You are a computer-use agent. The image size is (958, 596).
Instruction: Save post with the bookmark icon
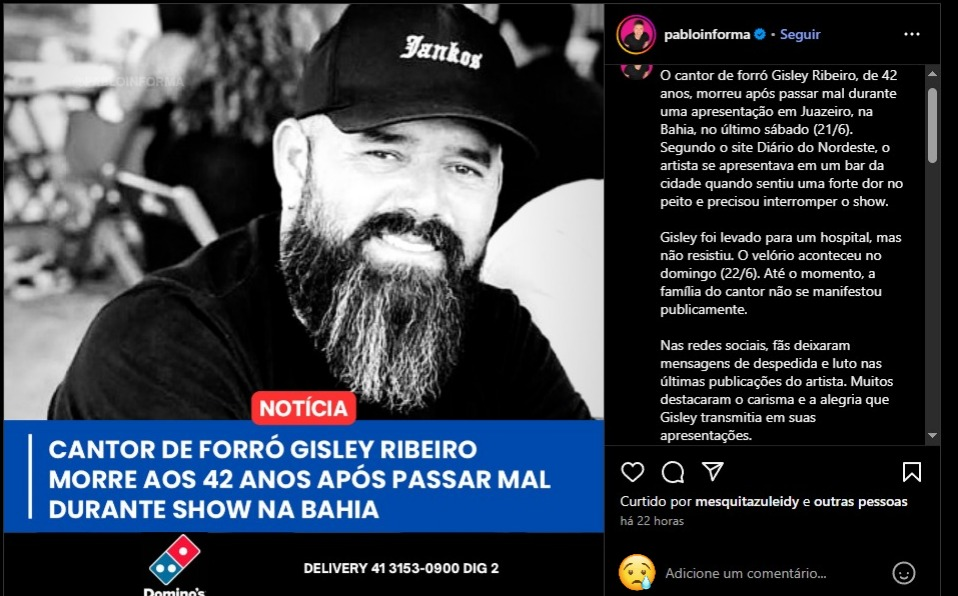(x=912, y=472)
